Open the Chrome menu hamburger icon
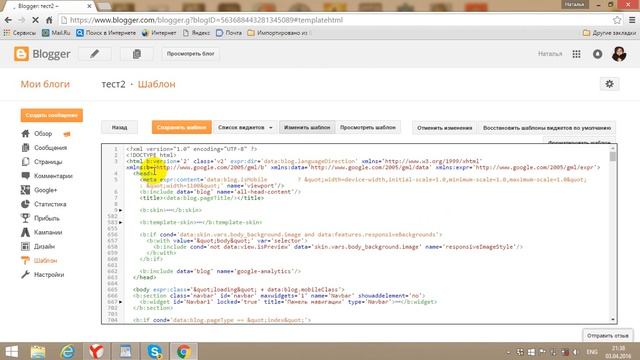 click(x=632, y=20)
